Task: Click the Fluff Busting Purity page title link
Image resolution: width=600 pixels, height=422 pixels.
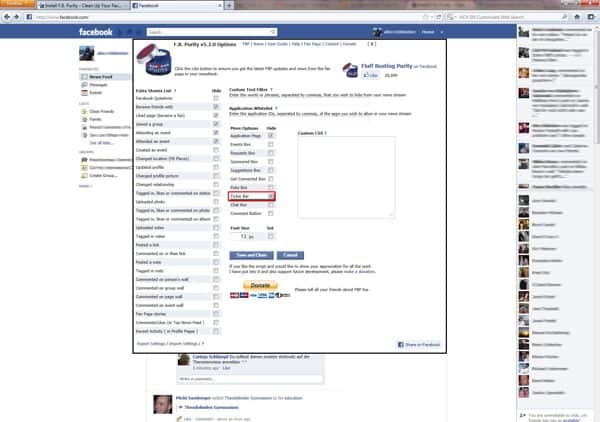Action: 387,66
